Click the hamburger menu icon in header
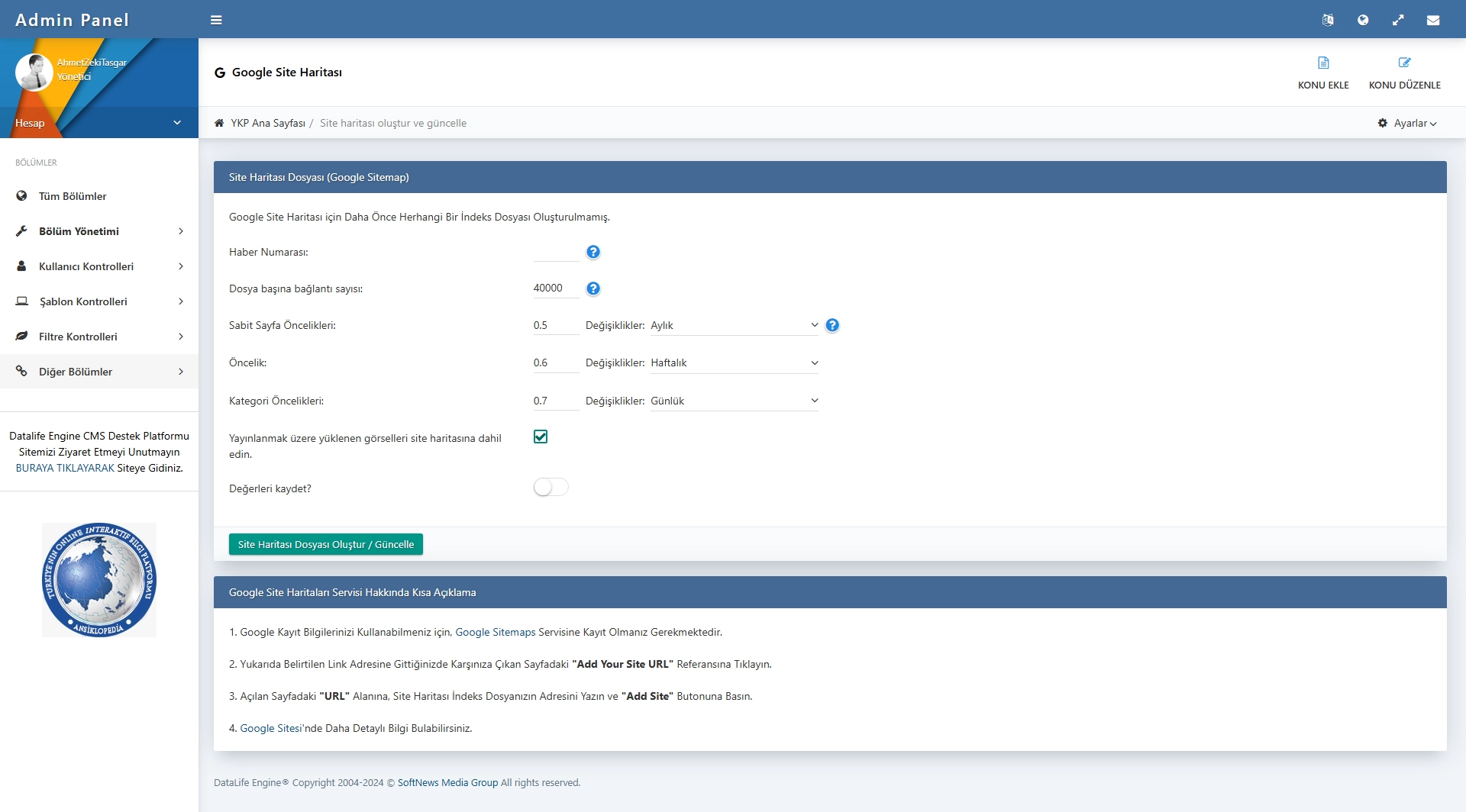1466x812 pixels. point(216,20)
